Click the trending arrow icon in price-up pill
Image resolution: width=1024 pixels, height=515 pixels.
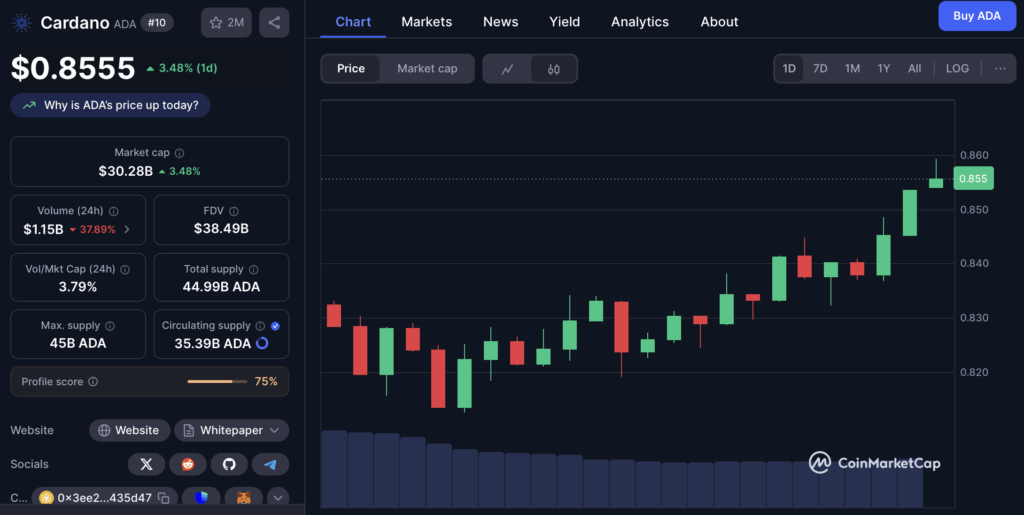(x=29, y=105)
